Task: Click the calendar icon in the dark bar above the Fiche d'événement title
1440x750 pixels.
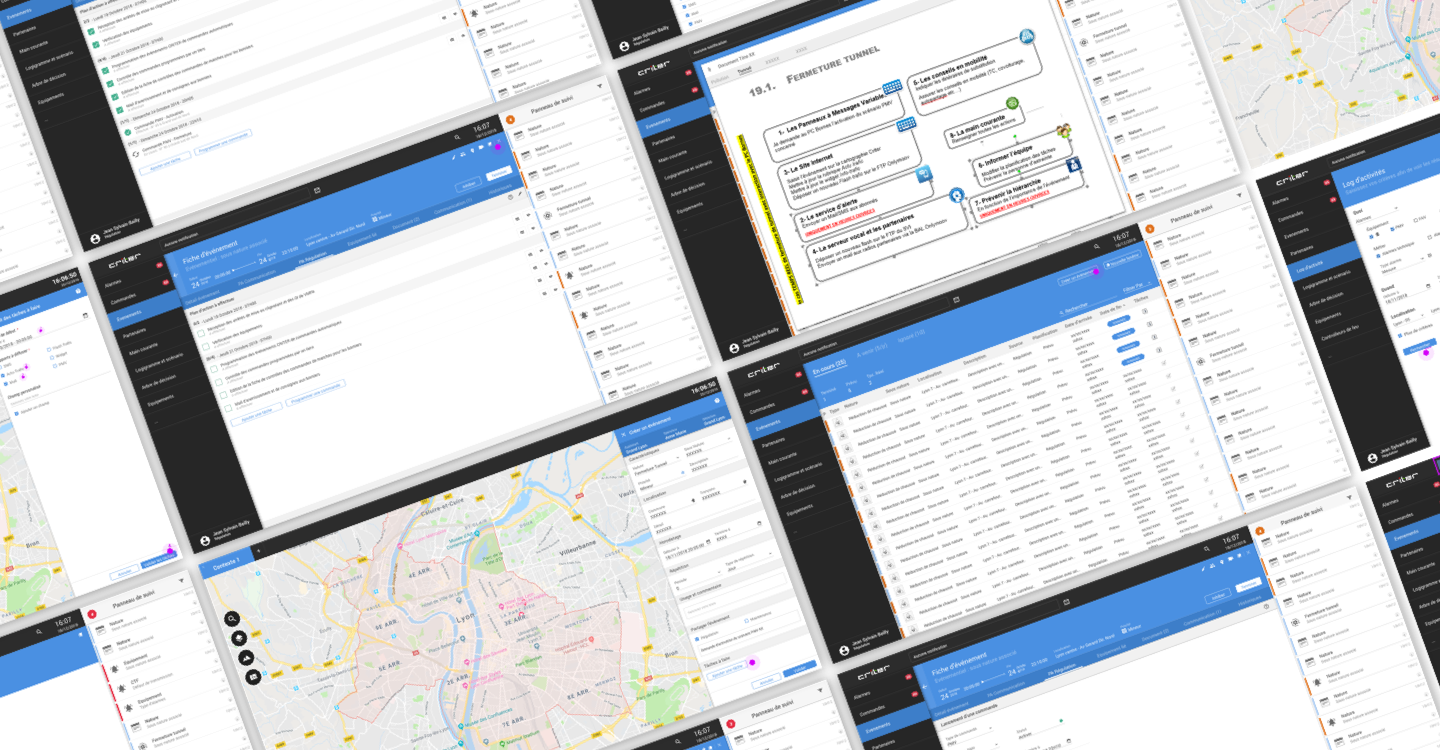Action: click(318, 190)
